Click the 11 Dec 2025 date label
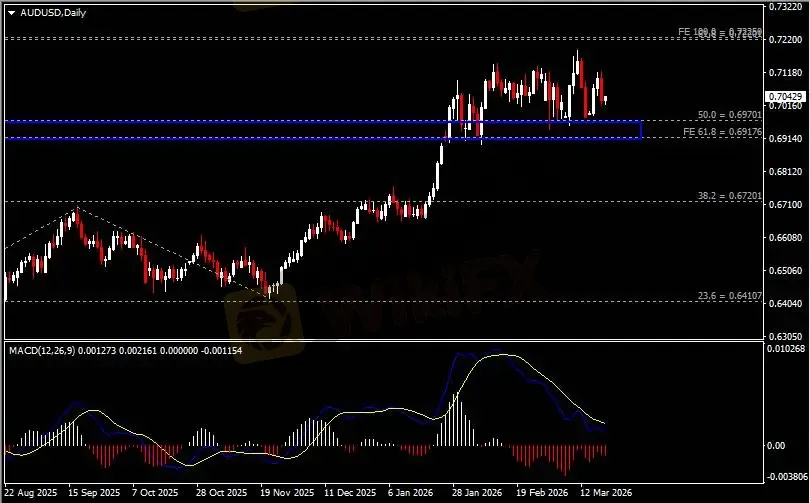 click(x=350, y=493)
